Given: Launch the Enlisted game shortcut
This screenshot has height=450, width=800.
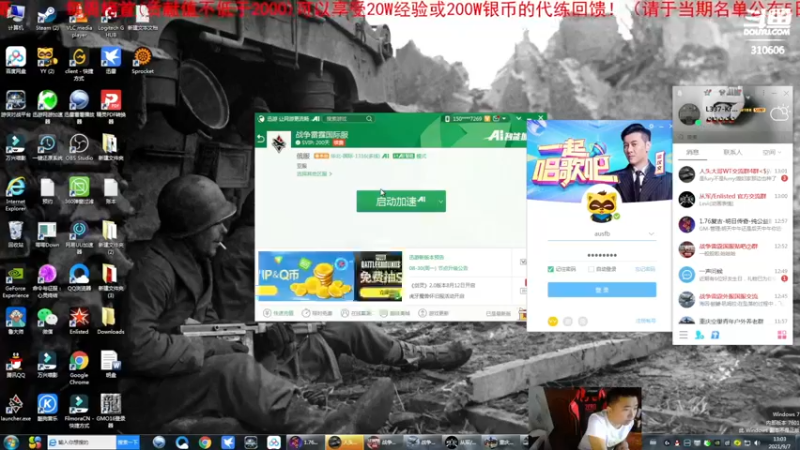Looking at the screenshot, I should point(79,321).
